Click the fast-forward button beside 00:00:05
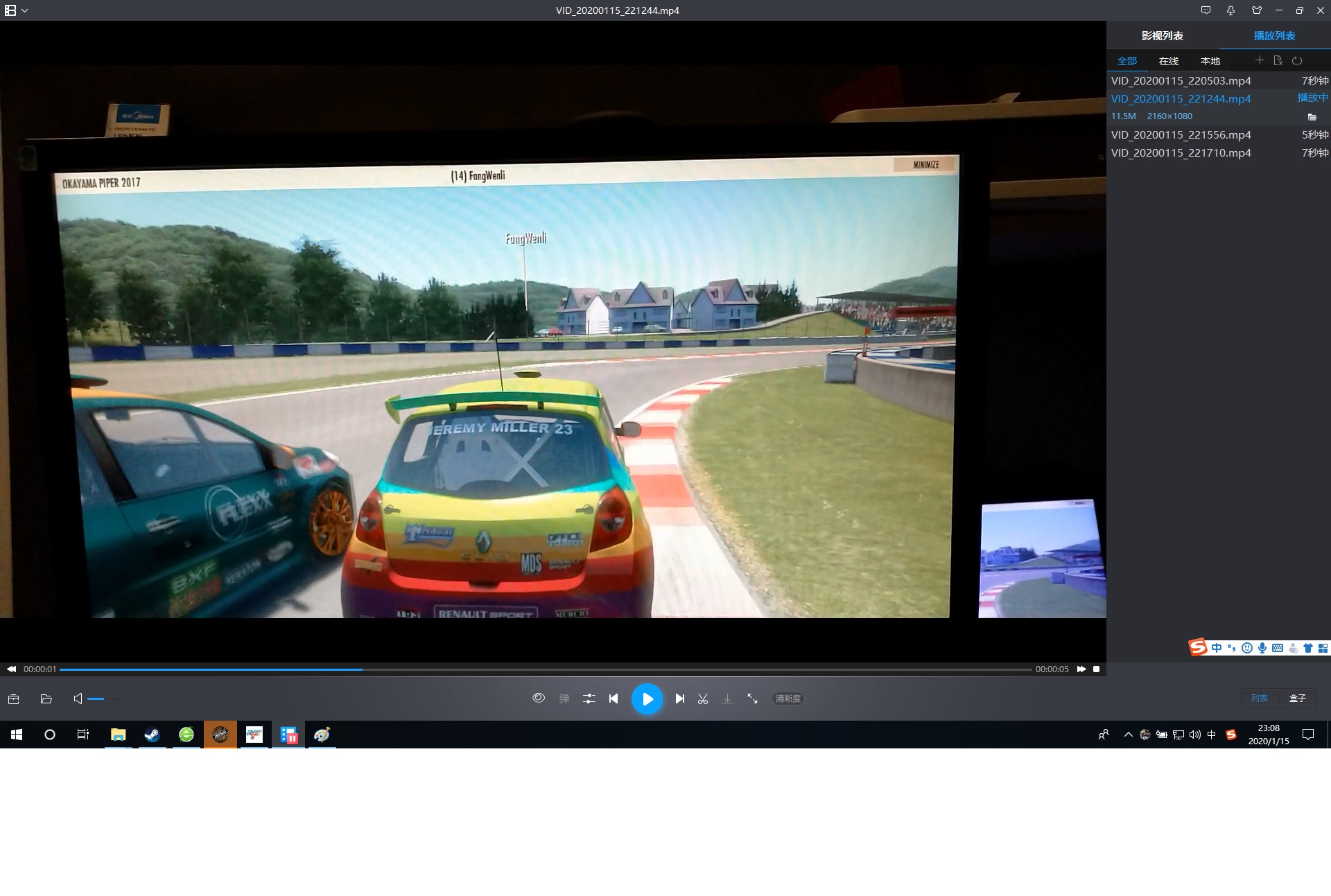Viewport: 1331px width, 896px height. (x=1081, y=669)
